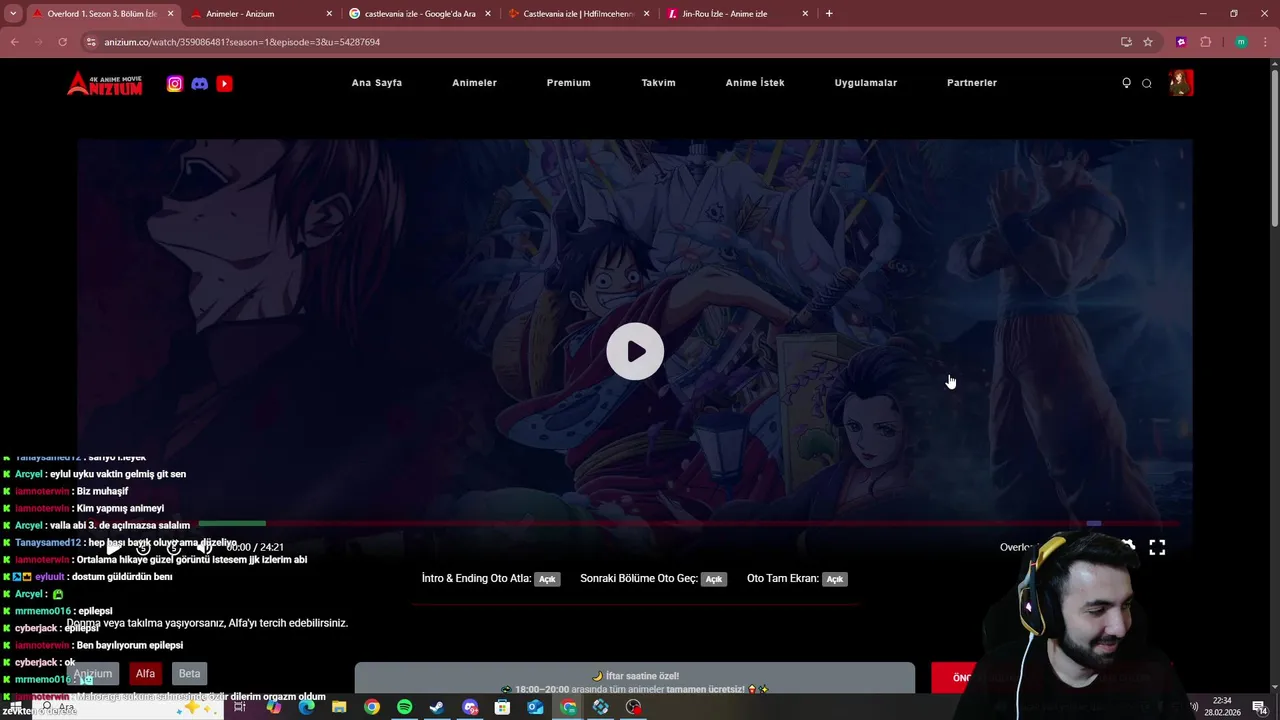View site information icon in address bar

point(91,42)
